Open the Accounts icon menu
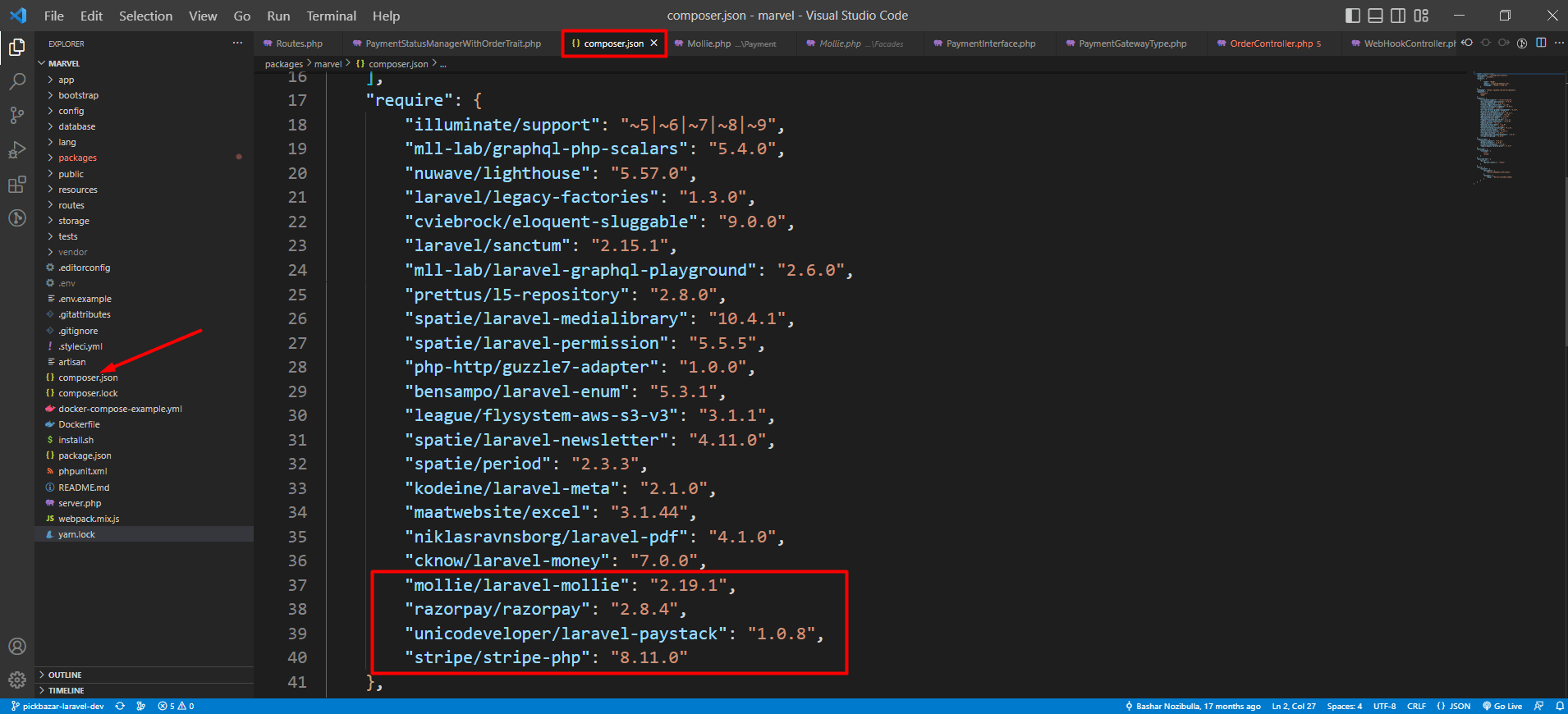 click(x=16, y=646)
